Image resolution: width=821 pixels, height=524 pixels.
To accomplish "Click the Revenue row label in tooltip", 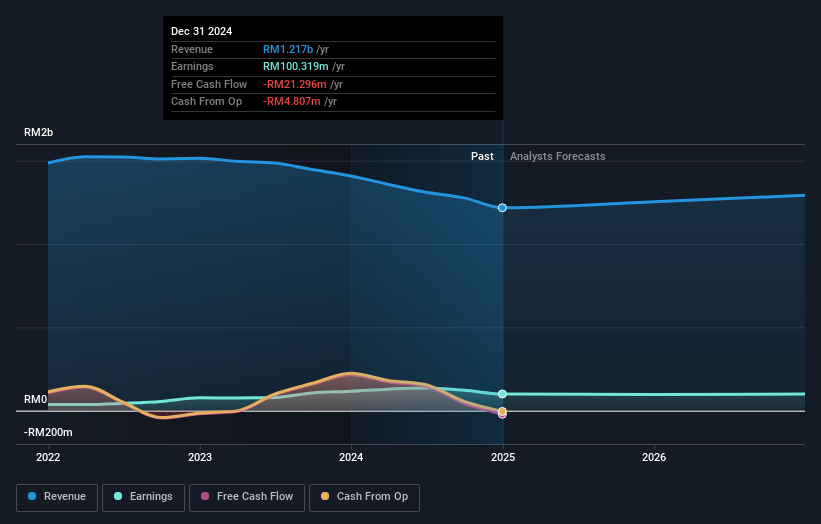I will point(192,49).
